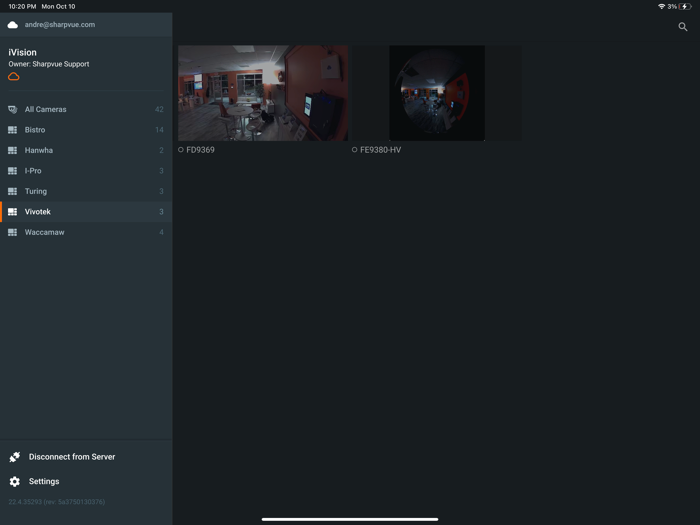This screenshot has height=525, width=700.
Task: Click the 3% battery percentage
Action: 672,7
